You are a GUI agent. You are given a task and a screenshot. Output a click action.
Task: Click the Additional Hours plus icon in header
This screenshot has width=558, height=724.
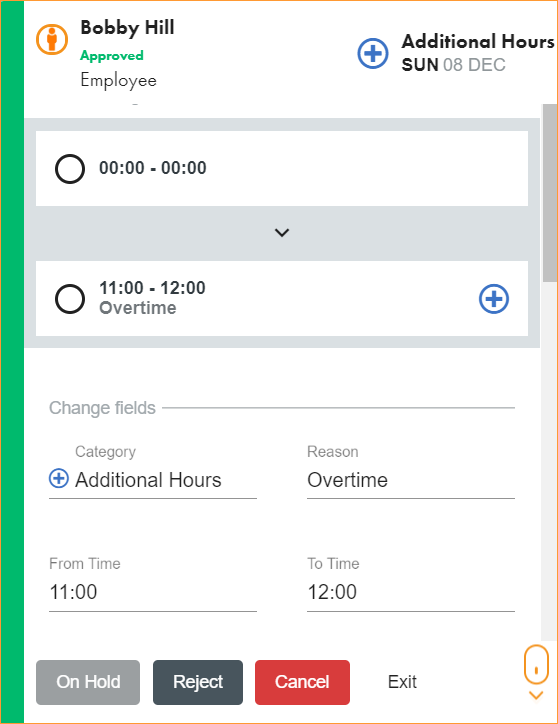coord(373,53)
